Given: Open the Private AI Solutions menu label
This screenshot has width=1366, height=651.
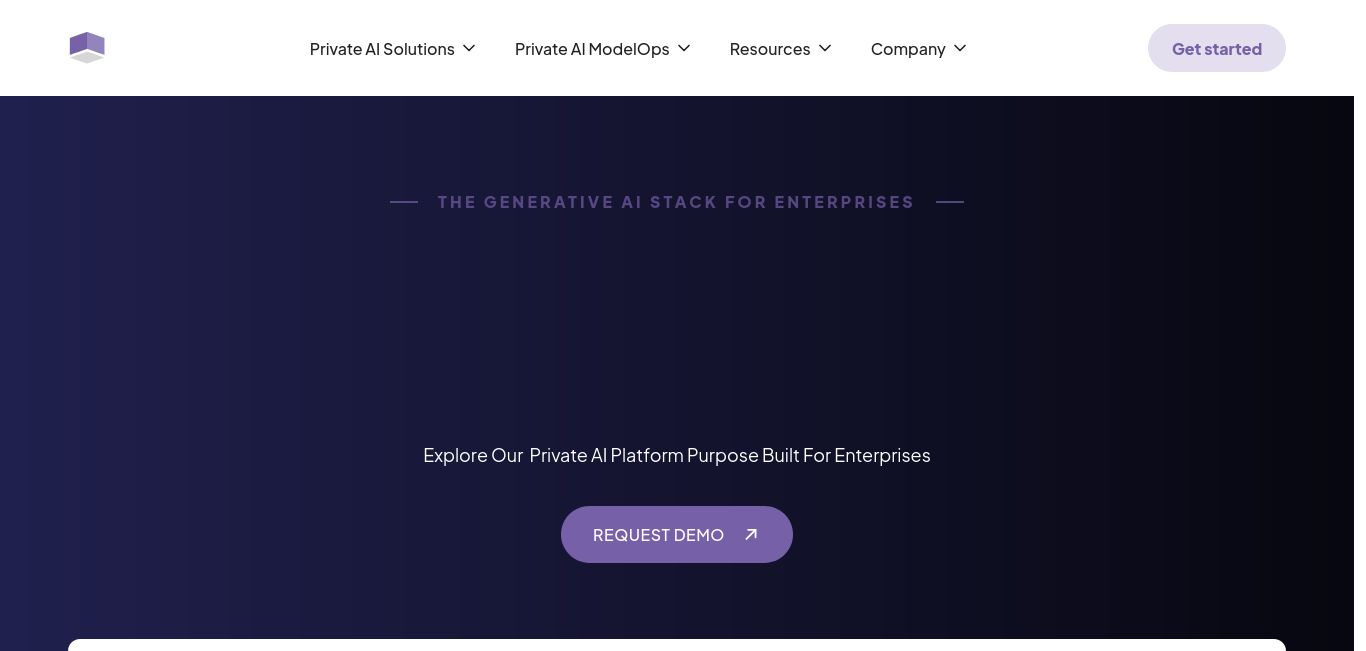Looking at the screenshot, I should 382,49.
